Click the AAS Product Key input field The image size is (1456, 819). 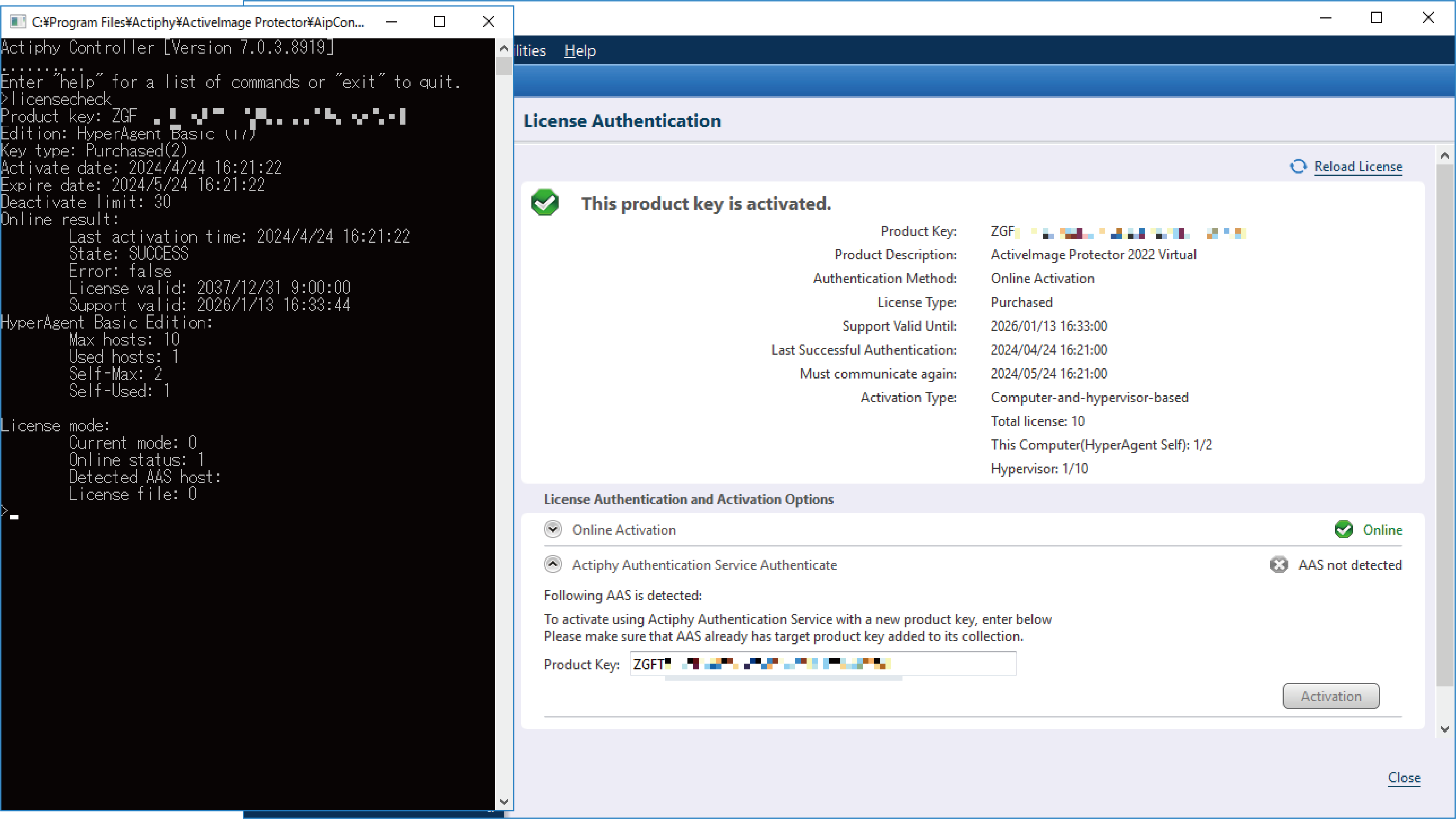(823, 664)
